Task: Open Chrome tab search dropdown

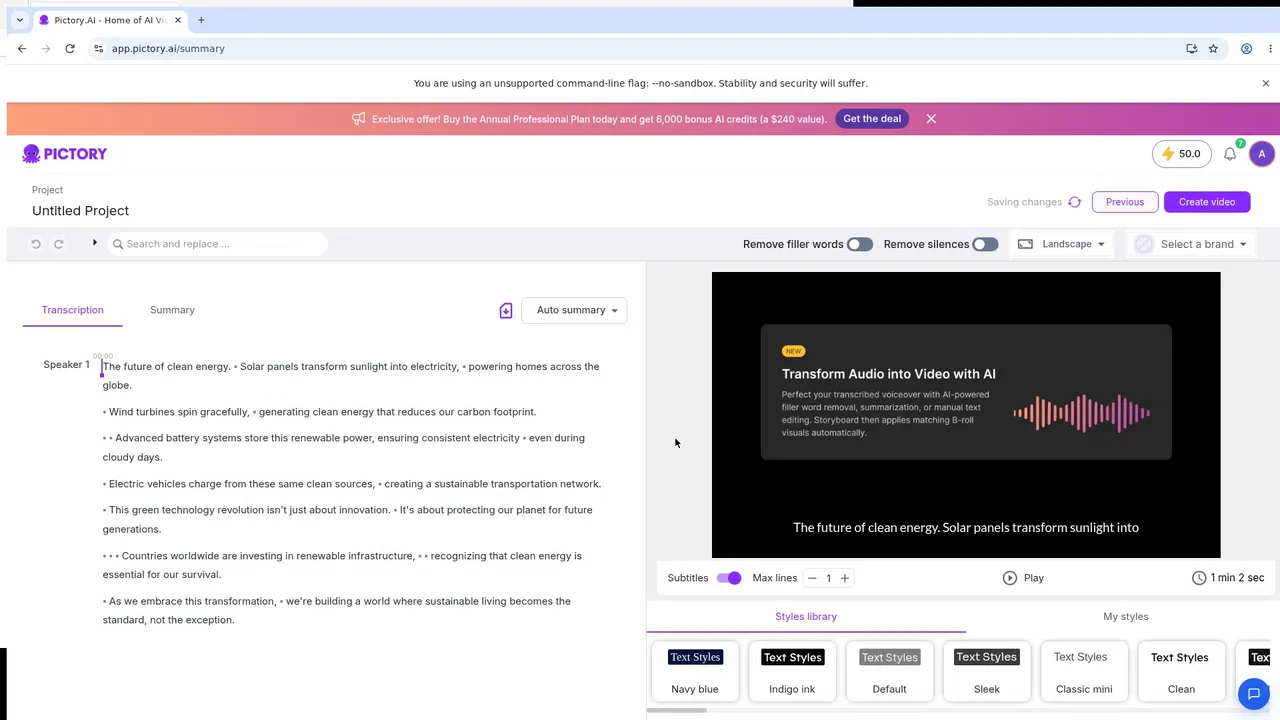Action: [19, 20]
